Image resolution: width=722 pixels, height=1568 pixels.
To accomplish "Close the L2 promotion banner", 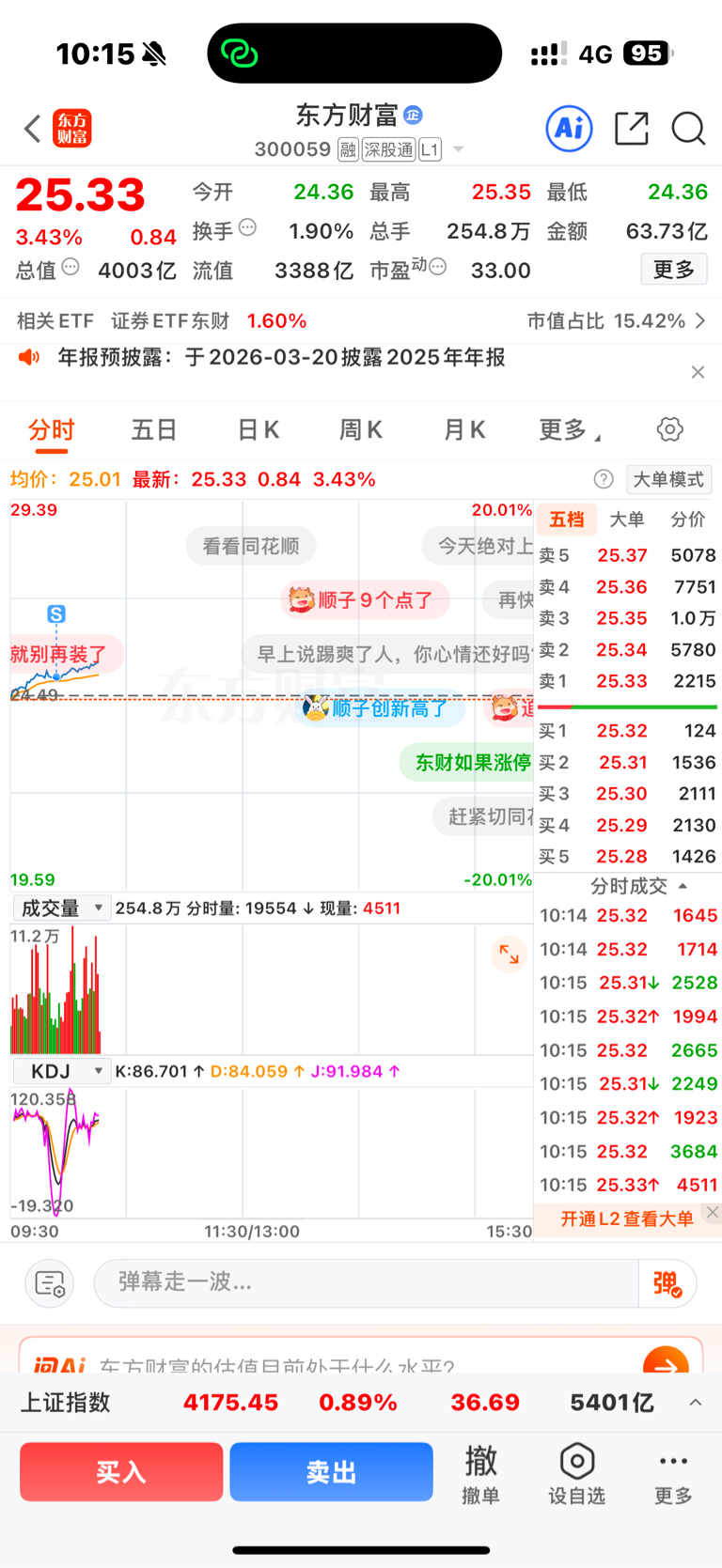I will (x=713, y=1212).
